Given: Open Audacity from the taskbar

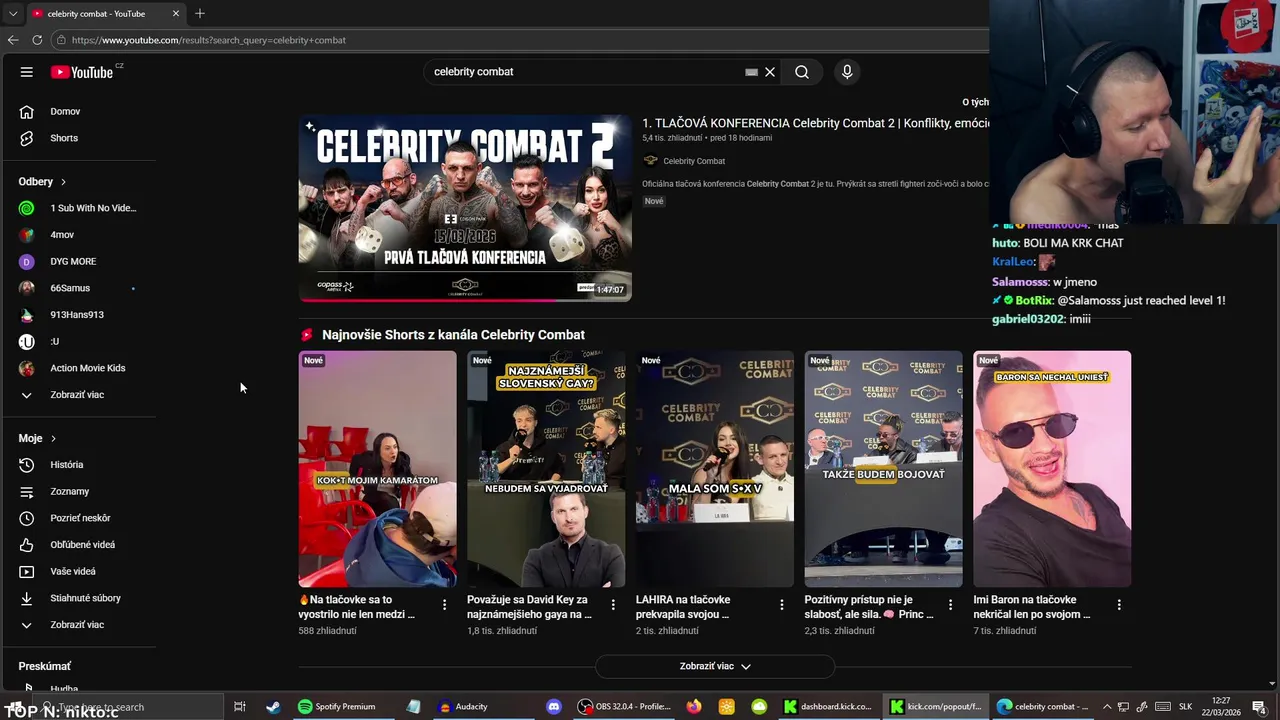Looking at the screenshot, I should pyautogui.click(x=463, y=707).
